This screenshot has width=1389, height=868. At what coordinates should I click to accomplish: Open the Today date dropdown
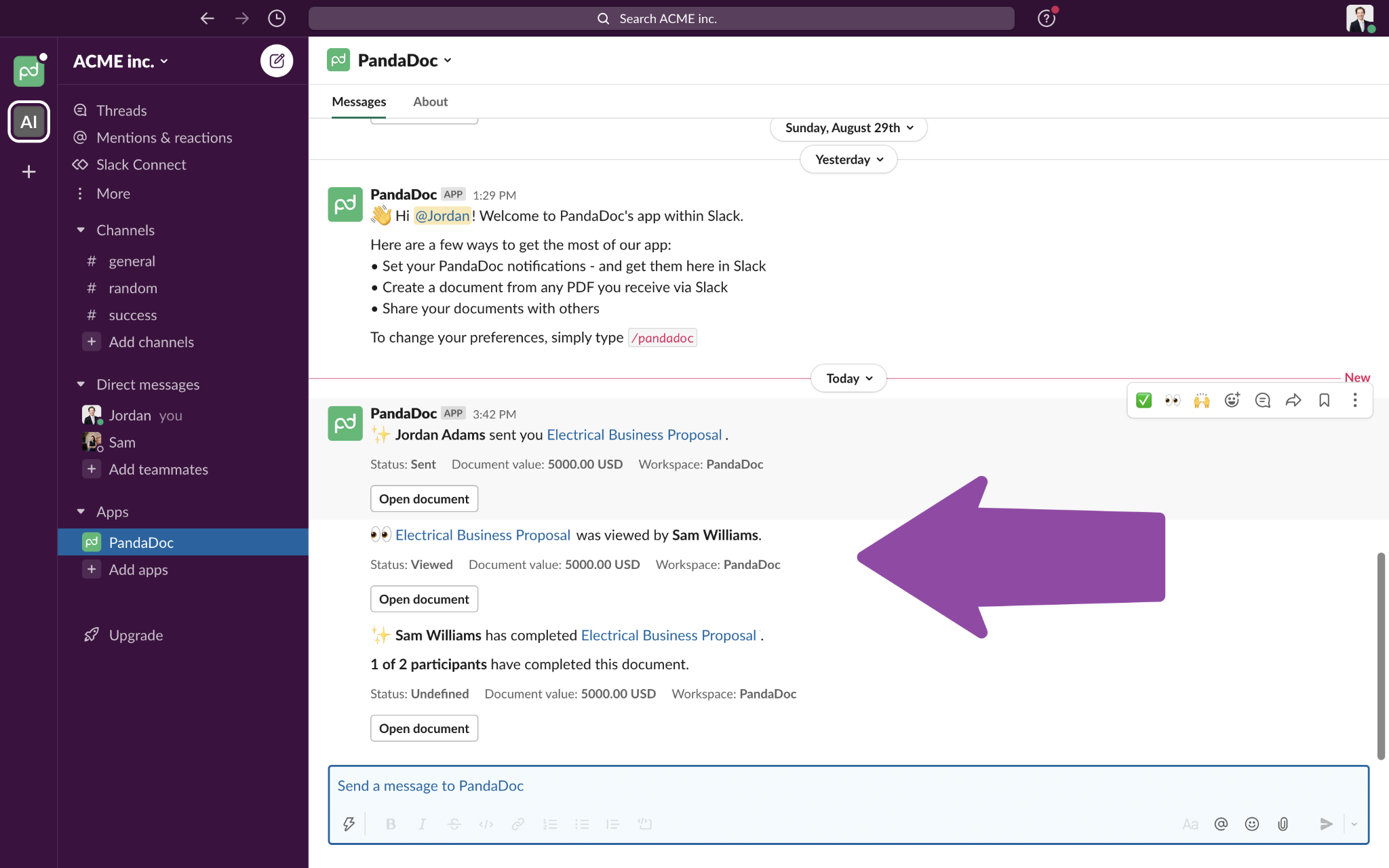[x=848, y=378]
